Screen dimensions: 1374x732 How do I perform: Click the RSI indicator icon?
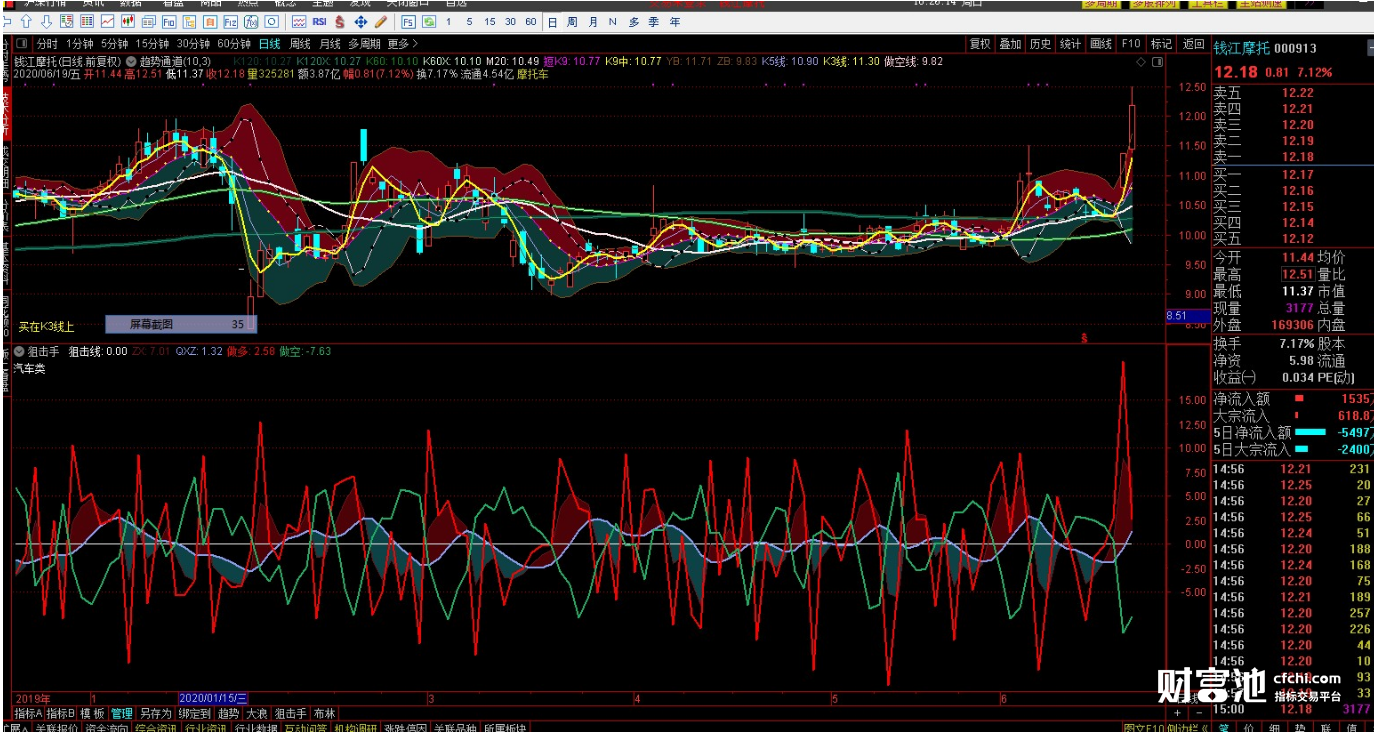tap(319, 21)
